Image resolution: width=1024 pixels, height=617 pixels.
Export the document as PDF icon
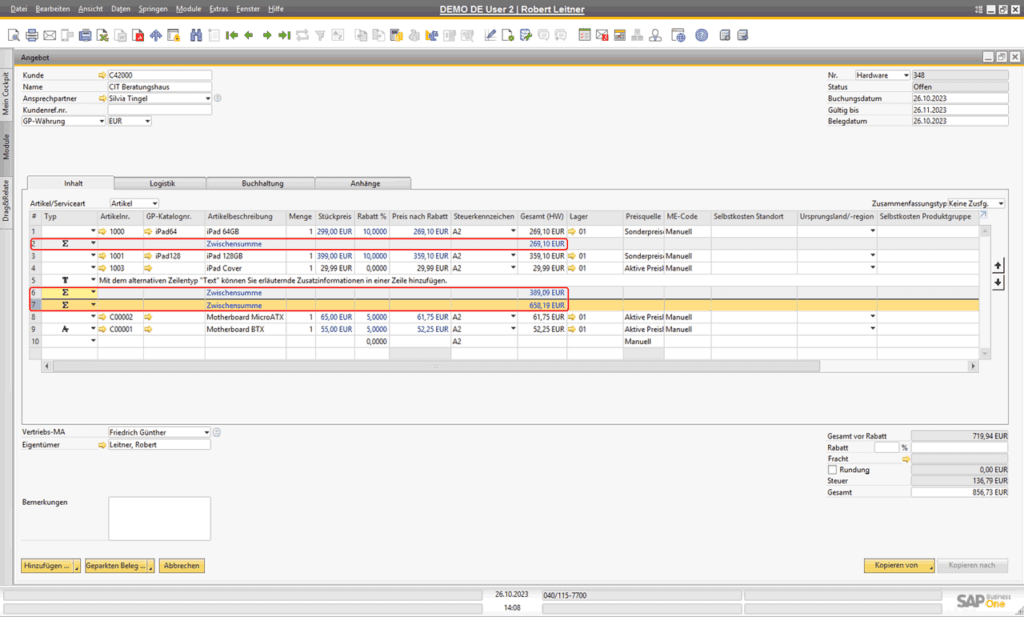tap(137, 35)
